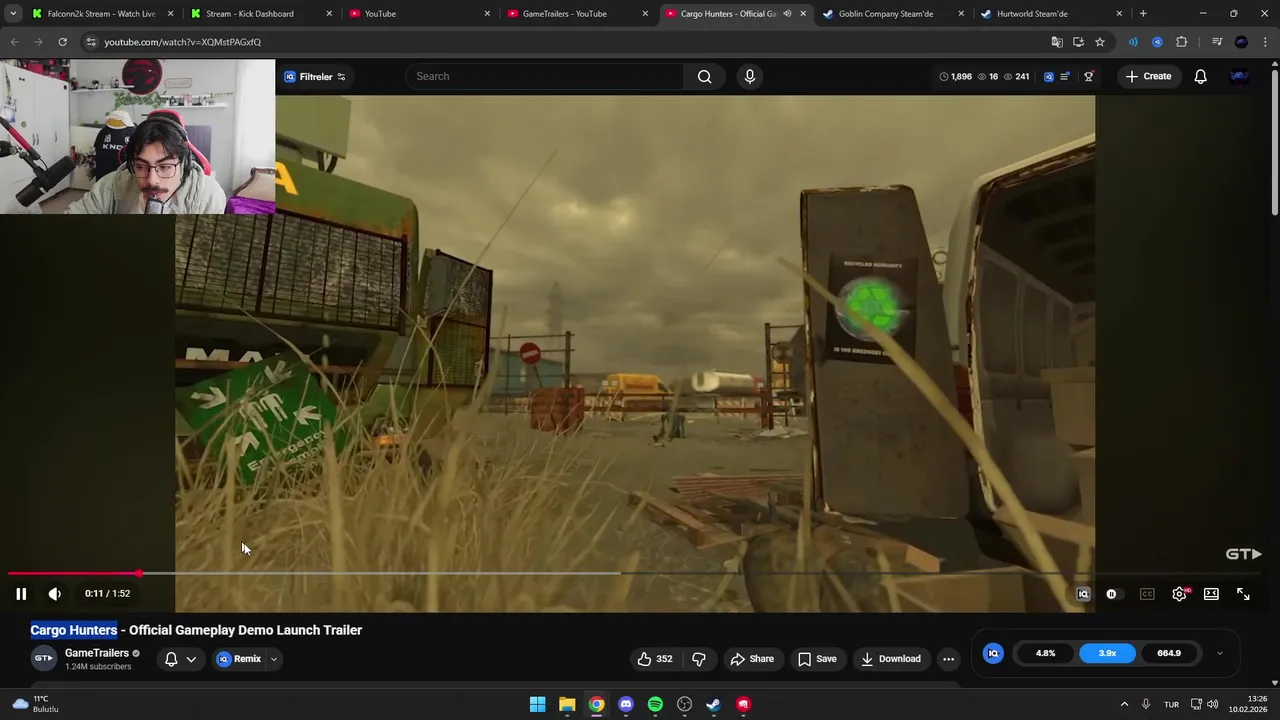1280x720 pixels.
Task: Open the Chrome three-dot menu
Action: coord(1265,42)
